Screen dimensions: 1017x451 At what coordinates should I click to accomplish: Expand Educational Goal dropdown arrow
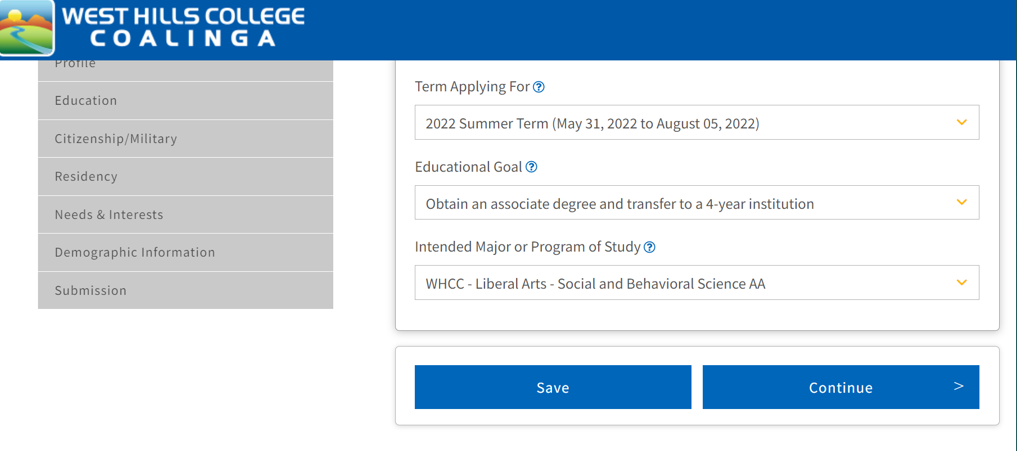tap(961, 202)
